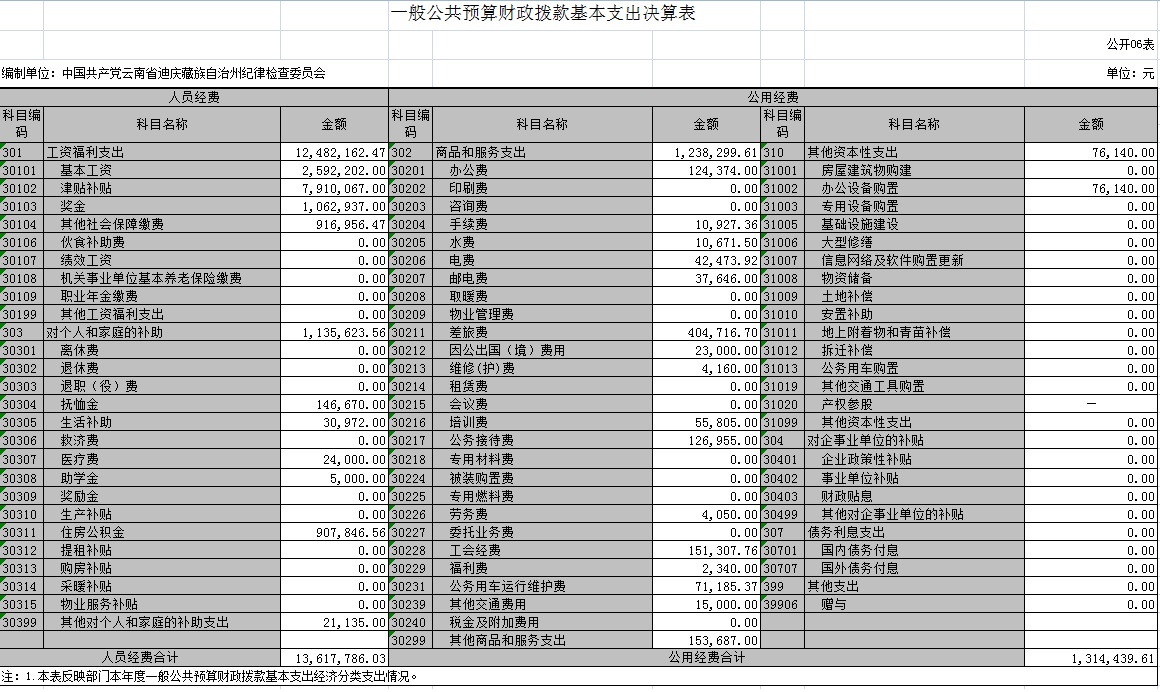
Task: Select the 公务接待费 cell
Action: tap(542, 440)
